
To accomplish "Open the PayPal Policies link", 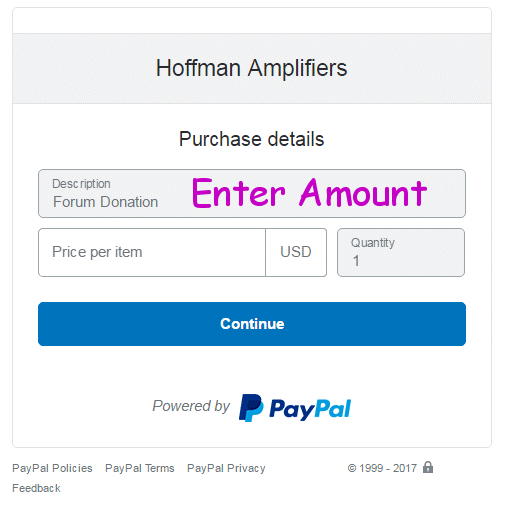I will 52,468.
